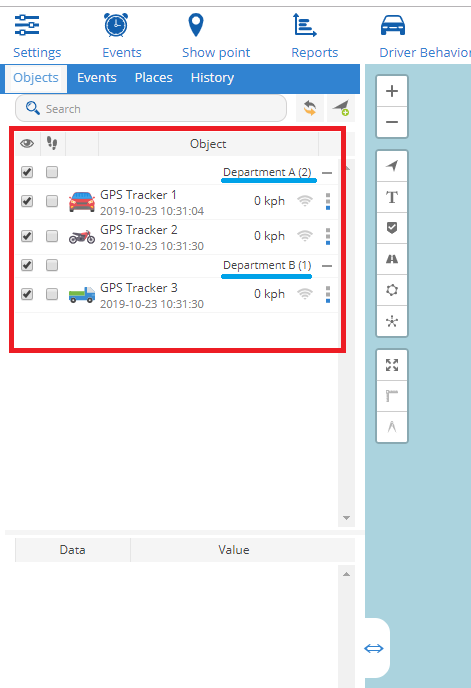The height and width of the screenshot is (688, 471).
Task: Open the three-dot menu for GPS Tracker 3
Action: [328, 294]
